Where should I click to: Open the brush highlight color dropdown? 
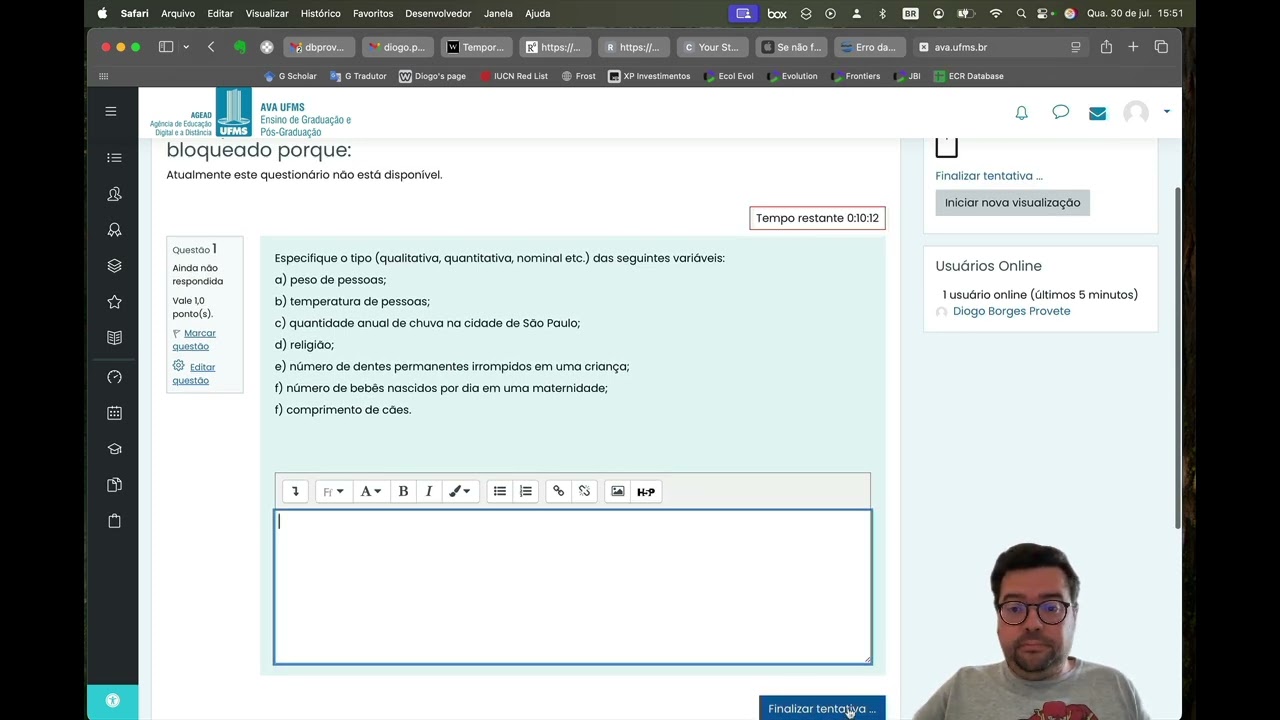coord(459,491)
